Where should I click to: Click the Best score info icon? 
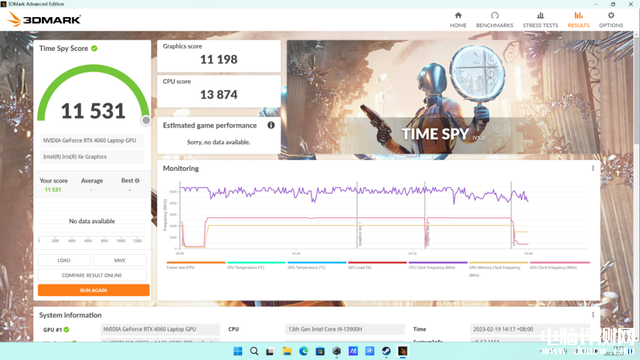[x=137, y=180]
